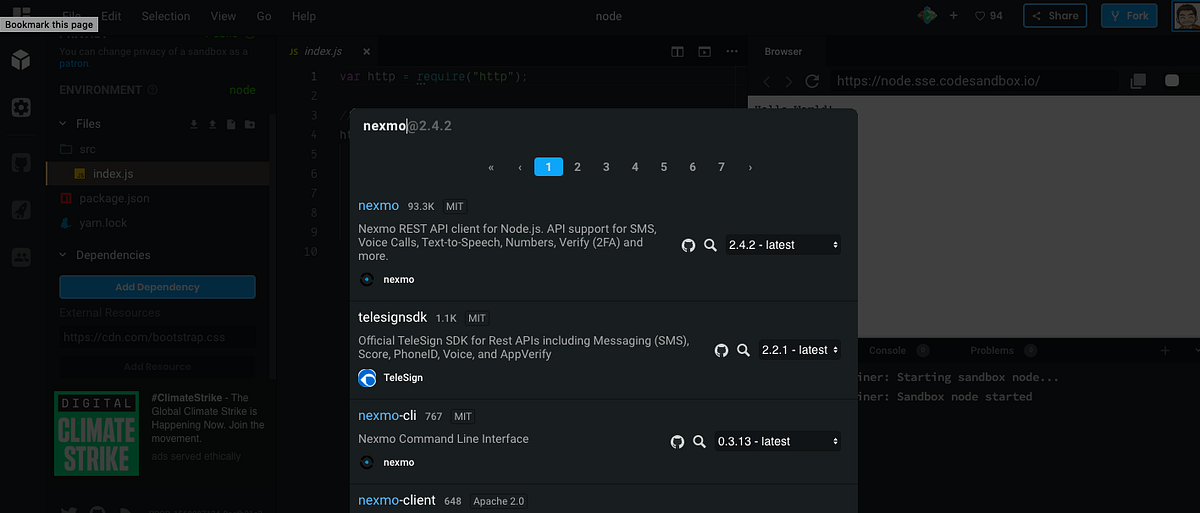Go to previous results page arrow
Image resolution: width=1200 pixels, height=513 pixels.
click(520, 167)
